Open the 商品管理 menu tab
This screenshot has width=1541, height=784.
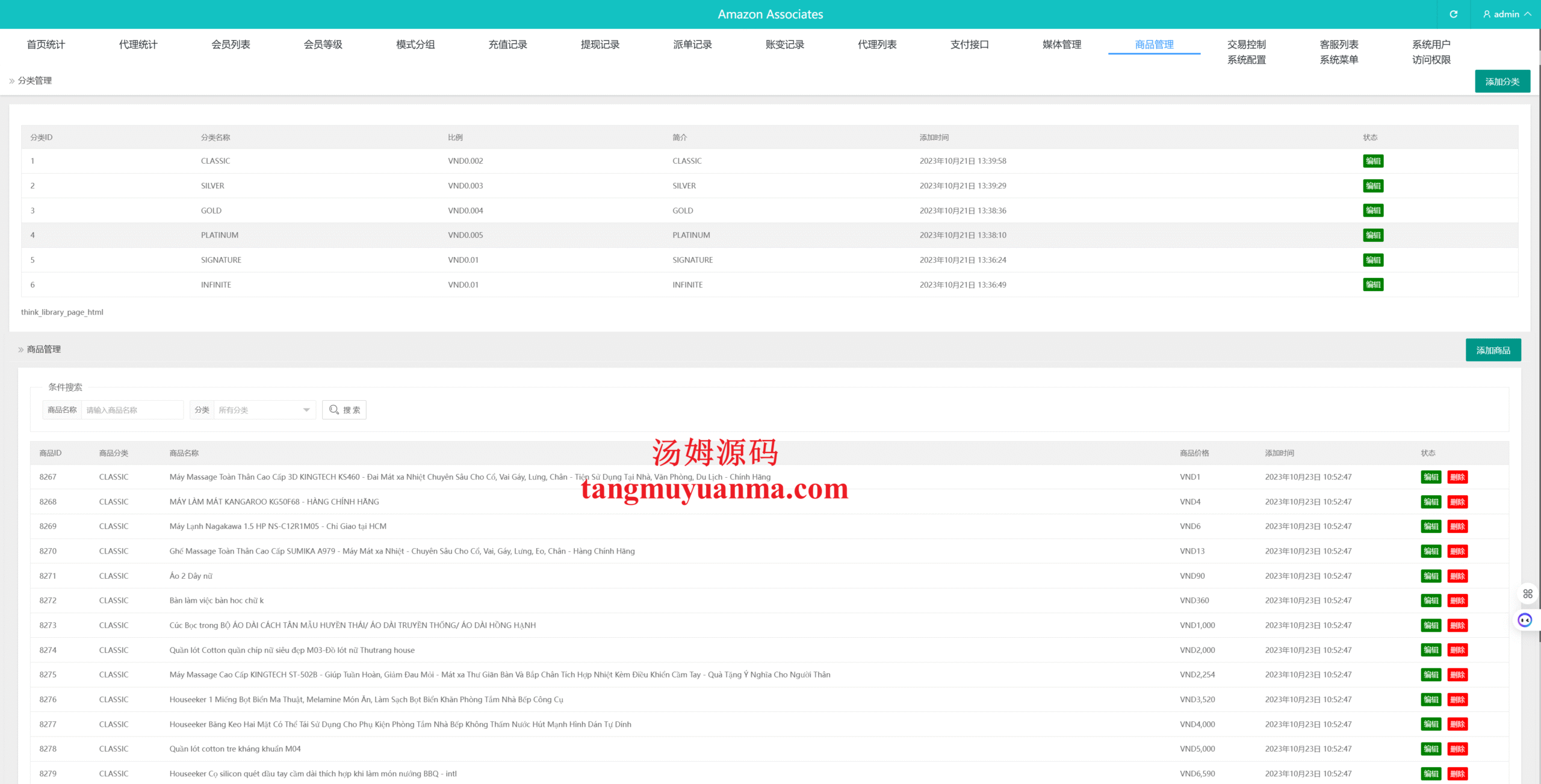[x=1153, y=45]
